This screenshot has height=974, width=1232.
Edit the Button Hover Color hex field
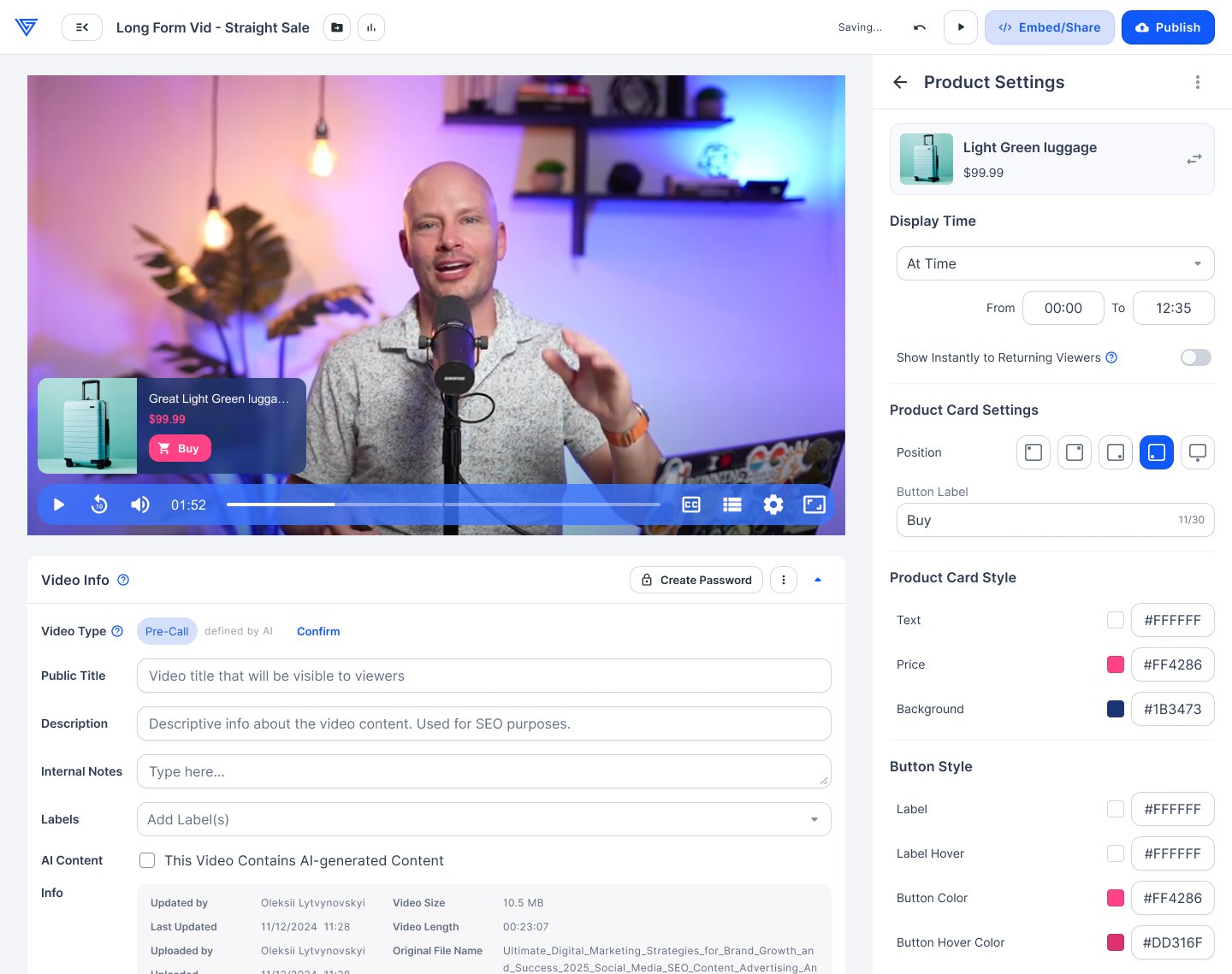click(1173, 942)
